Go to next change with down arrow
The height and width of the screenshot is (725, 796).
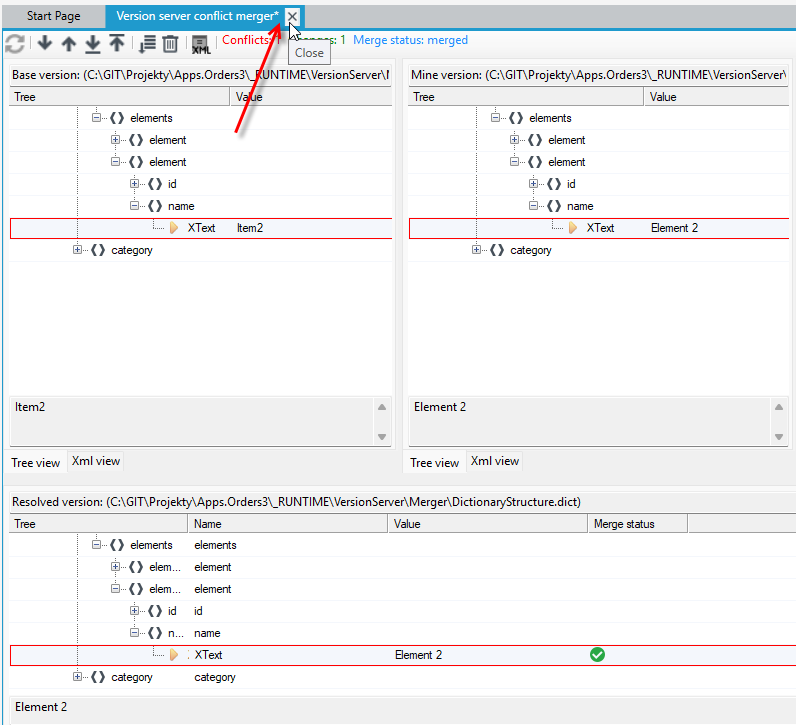(x=45, y=43)
